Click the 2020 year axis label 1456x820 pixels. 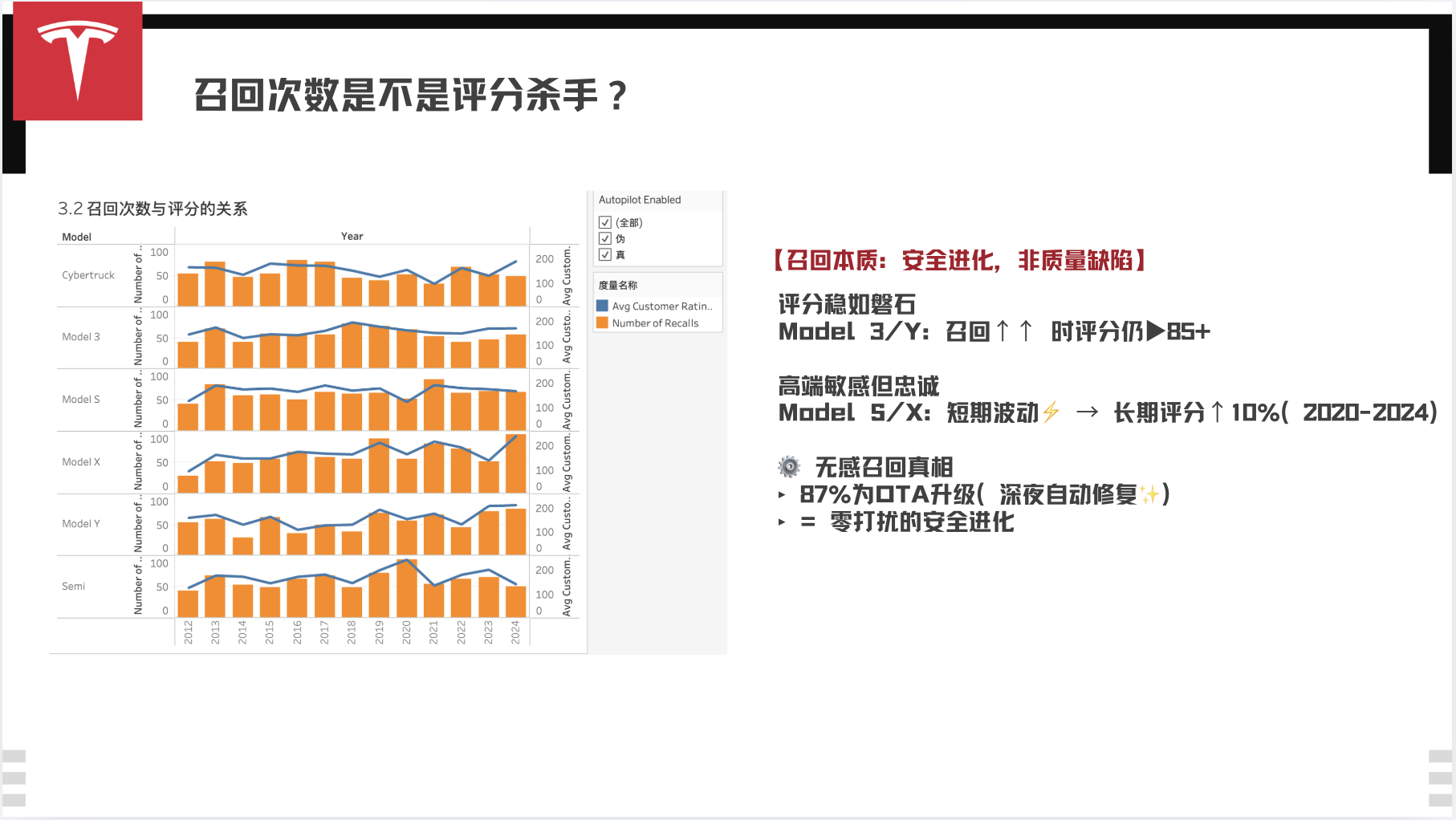pos(406,632)
